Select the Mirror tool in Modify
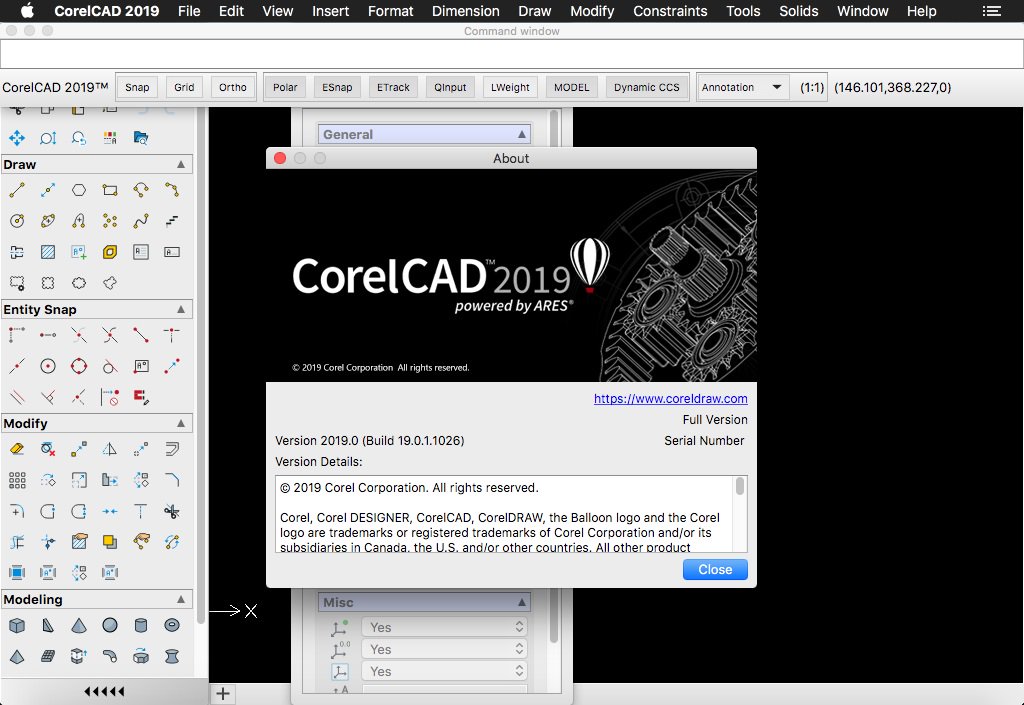1024x705 pixels. click(x=110, y=449)
